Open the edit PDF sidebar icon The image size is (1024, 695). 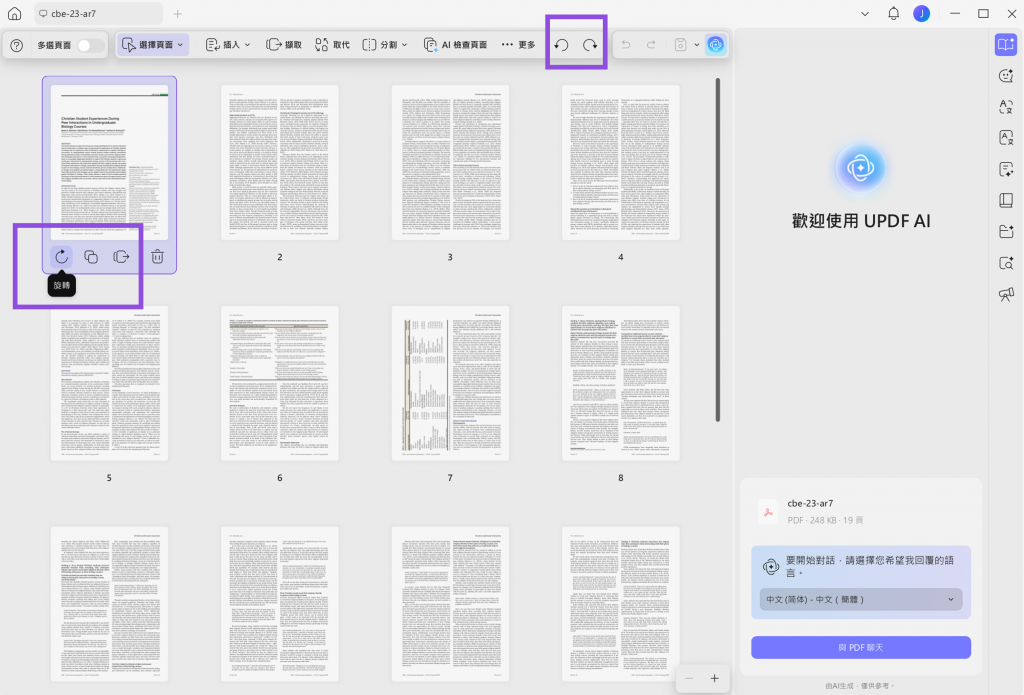click(x=1006, y=169)
